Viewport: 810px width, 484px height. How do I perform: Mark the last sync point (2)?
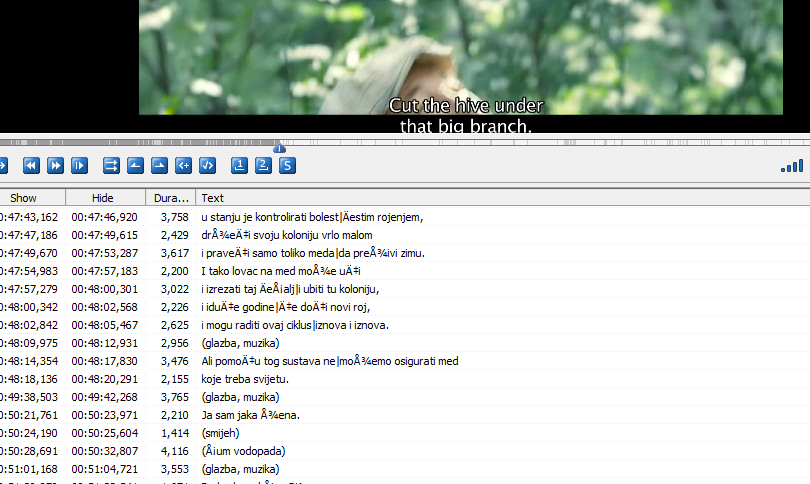point(263,166)
